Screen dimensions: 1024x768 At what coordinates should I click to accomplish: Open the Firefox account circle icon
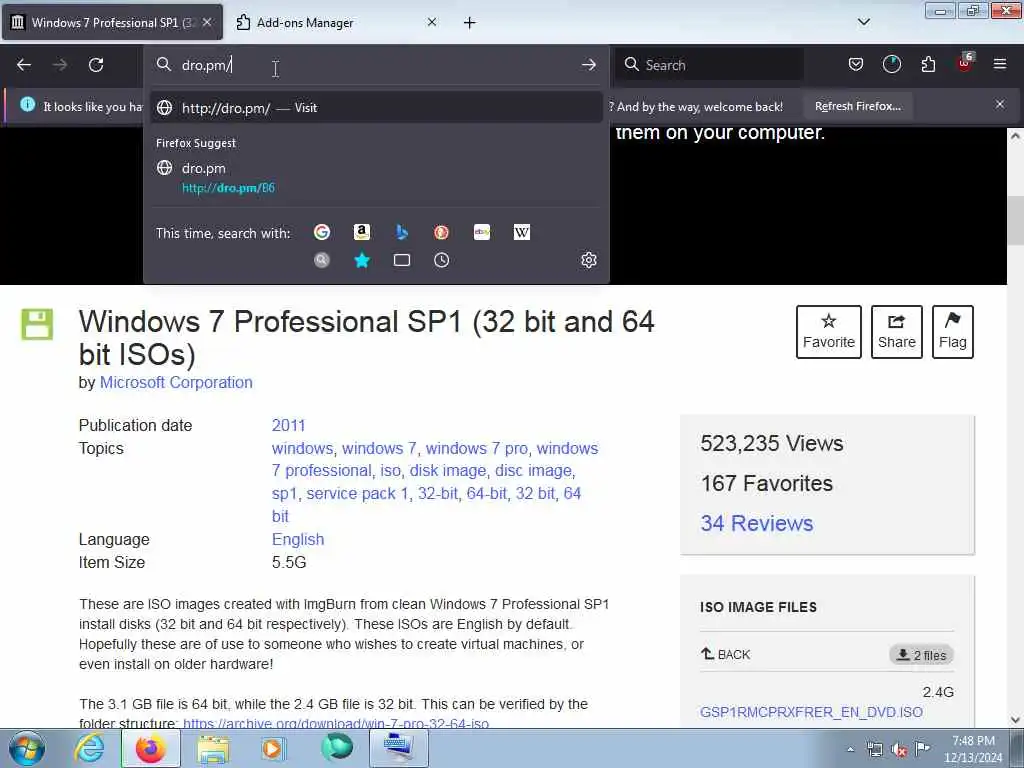[x=891, y=64]
